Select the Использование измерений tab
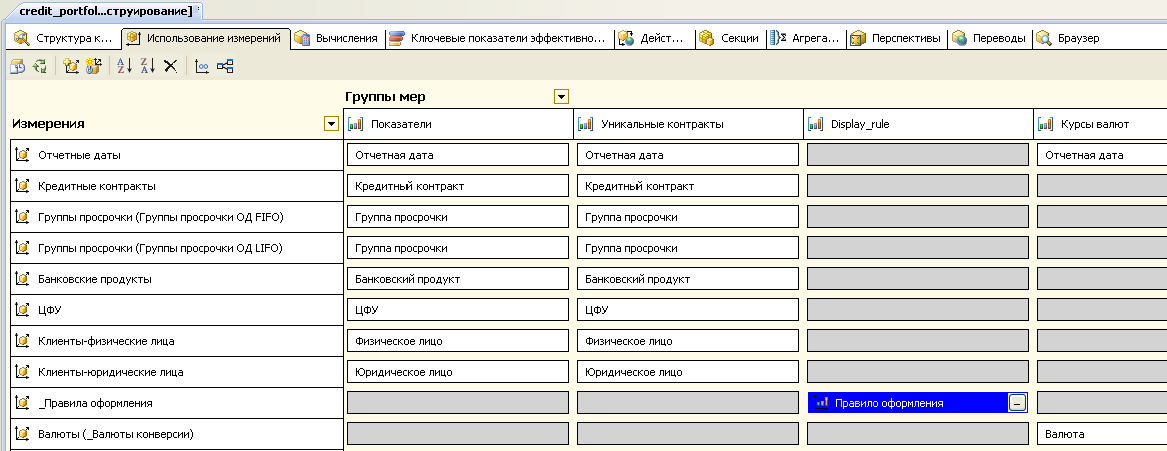 click(x=206, y=38)
